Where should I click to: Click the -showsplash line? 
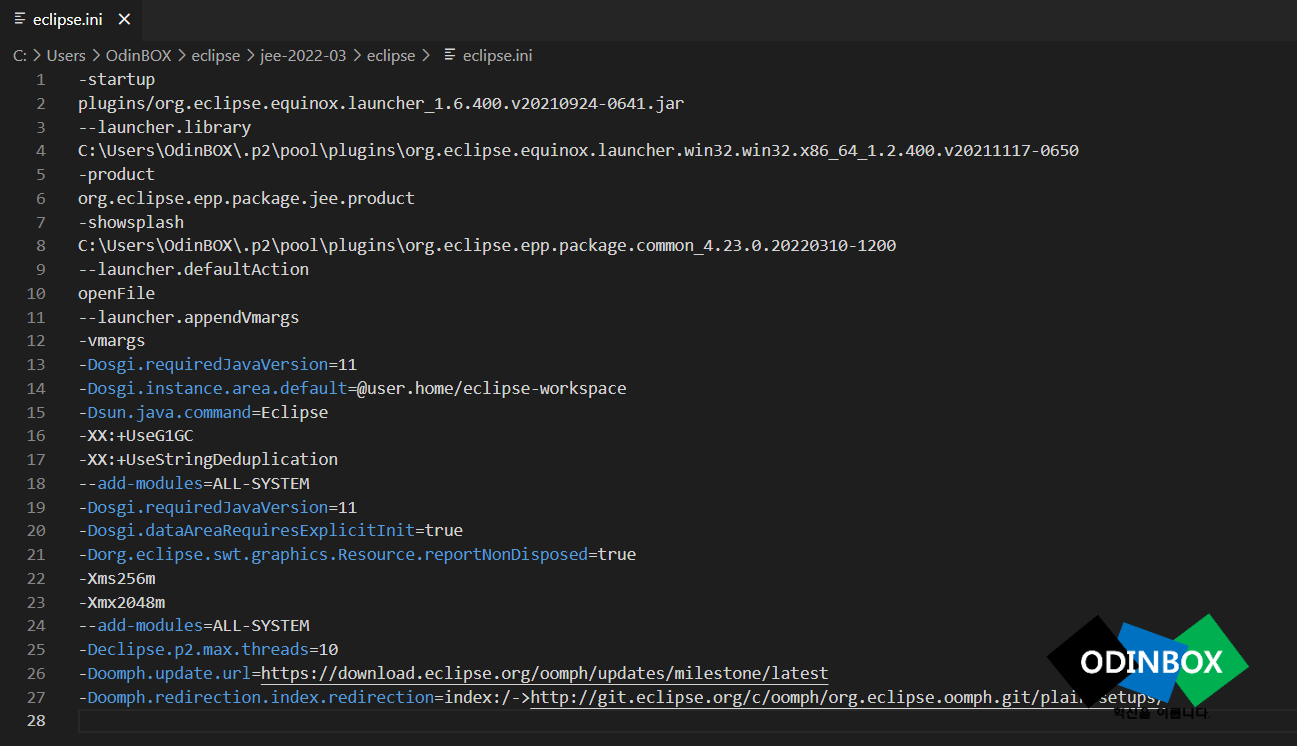(131, 222)
